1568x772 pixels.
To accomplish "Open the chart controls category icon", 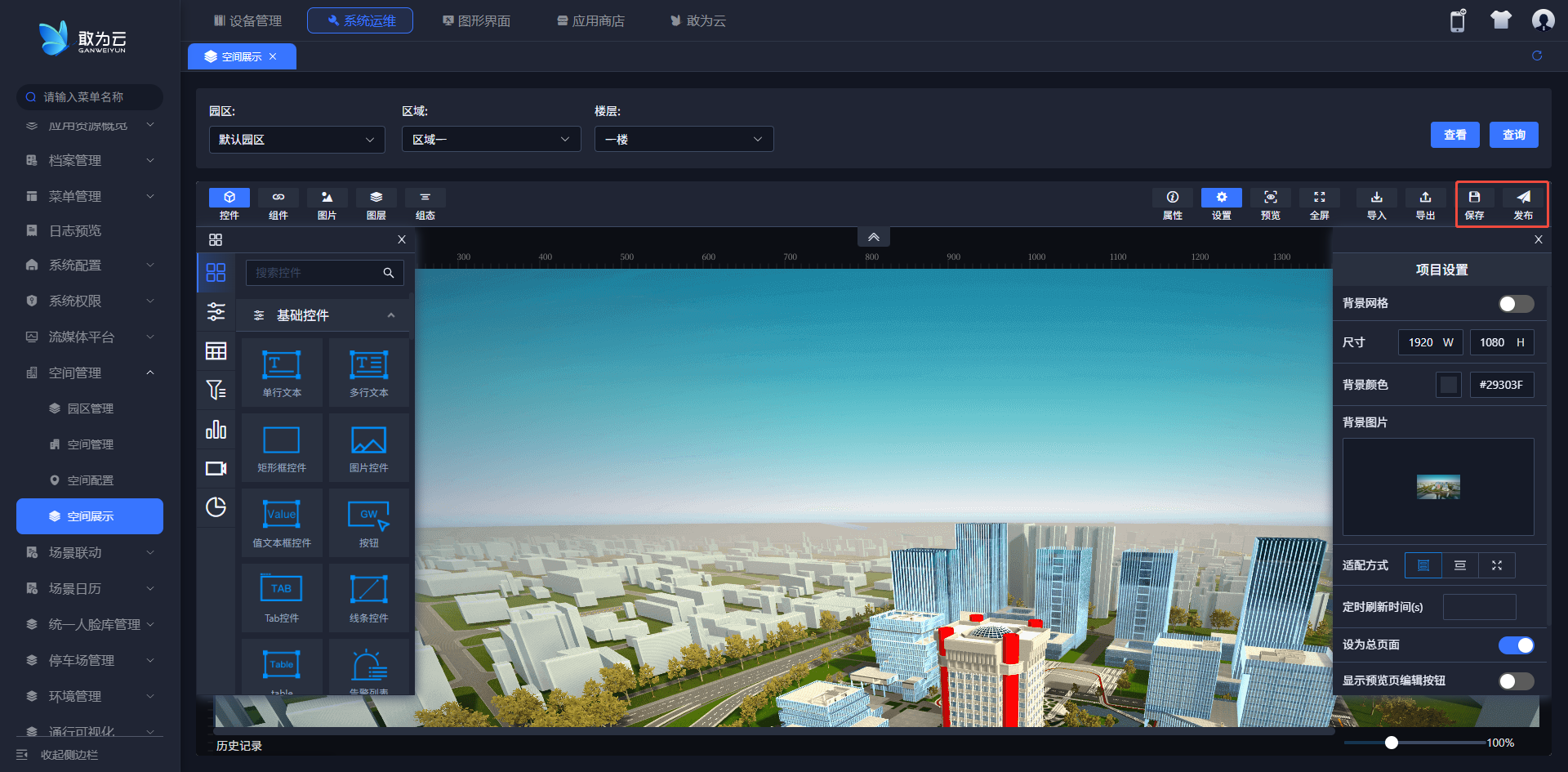I will coord(216,430).
